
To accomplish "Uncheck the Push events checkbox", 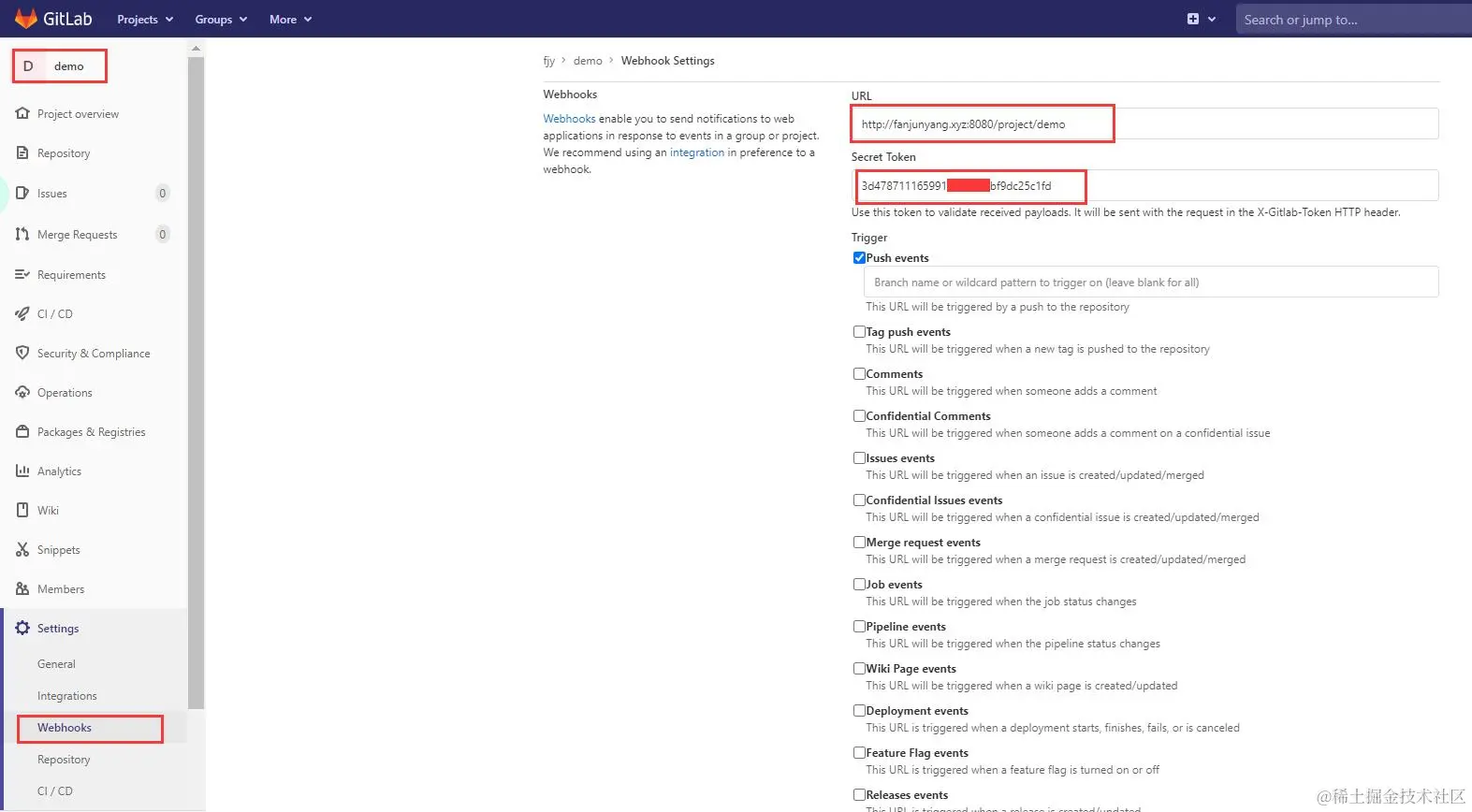I will click(x=859, y=257).
